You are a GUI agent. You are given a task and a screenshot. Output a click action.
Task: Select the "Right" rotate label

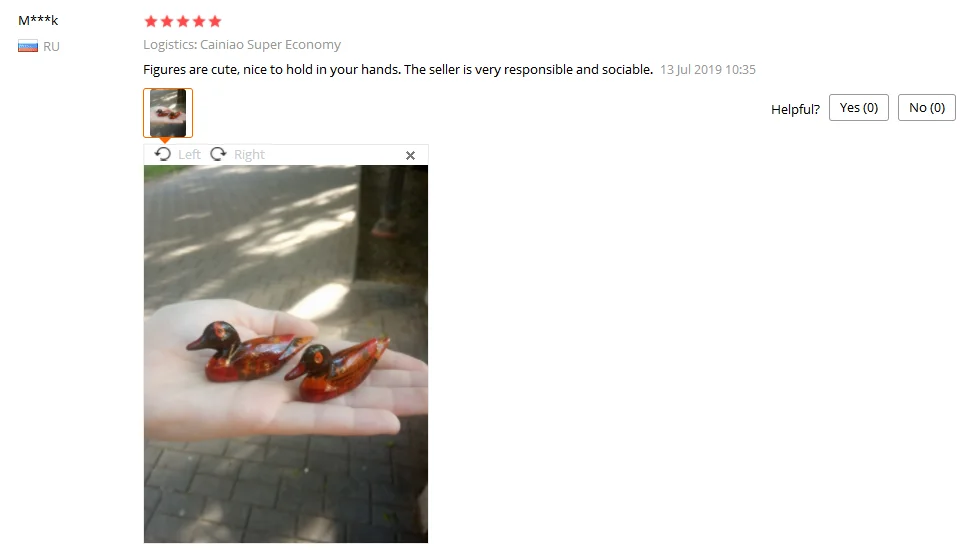tap(249, 155)
